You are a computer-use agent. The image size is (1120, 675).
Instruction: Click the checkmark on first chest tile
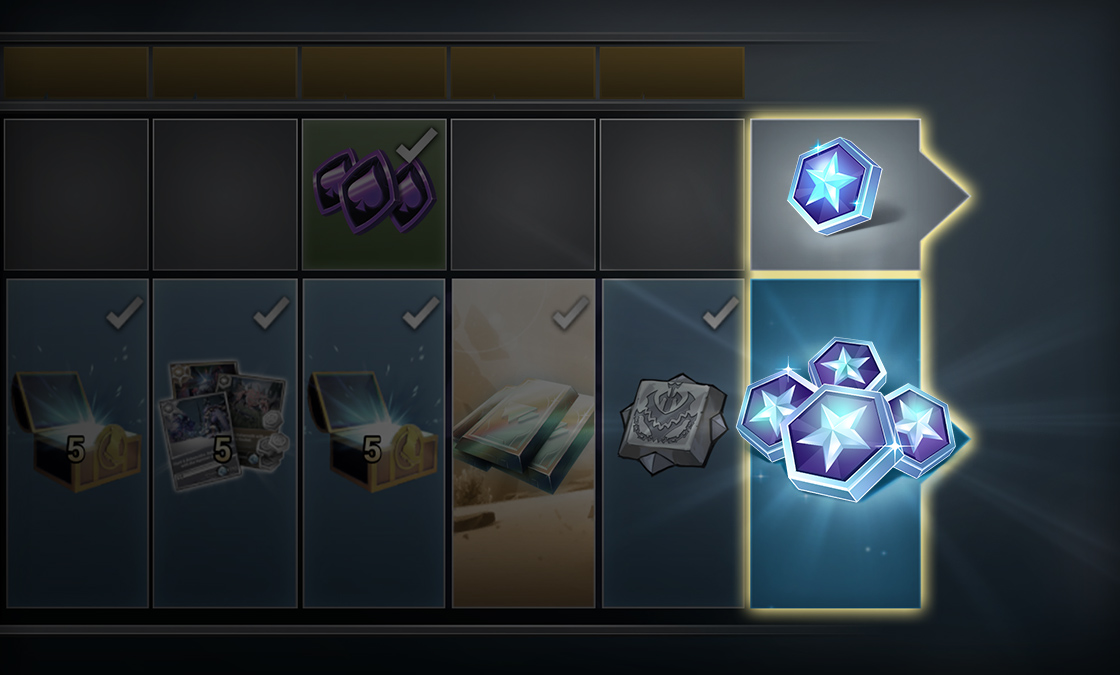coord(125,313)
